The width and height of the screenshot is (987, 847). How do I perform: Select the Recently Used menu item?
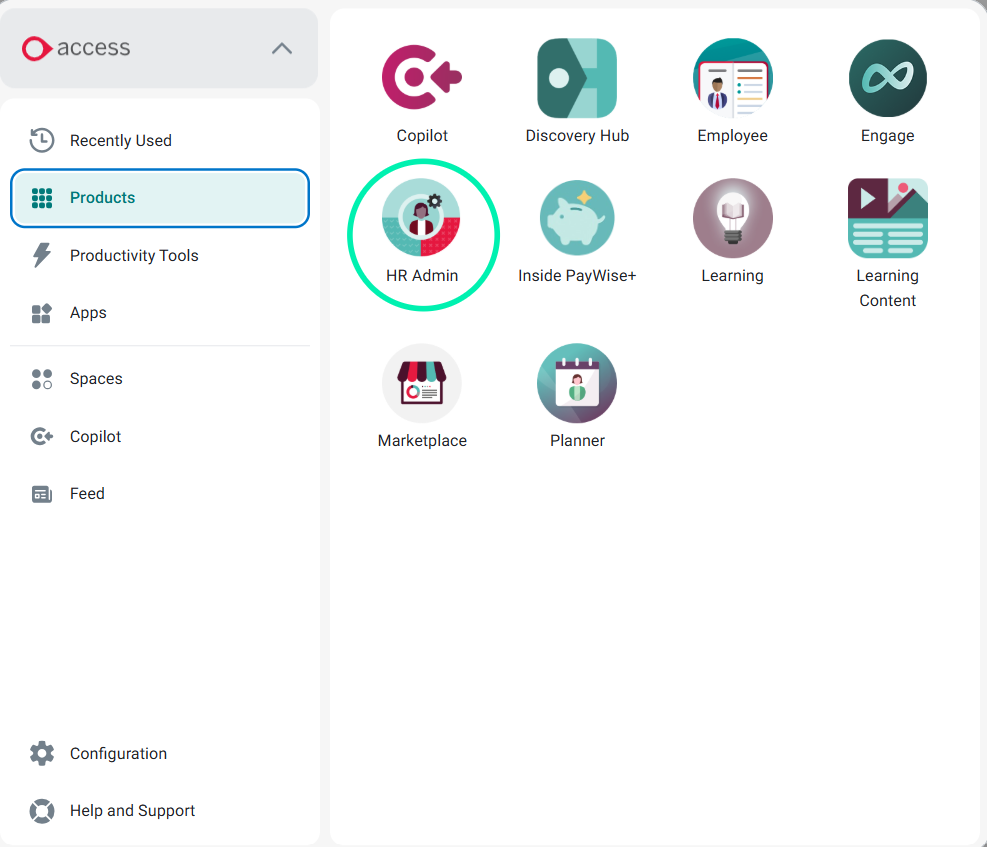(160, 140)
